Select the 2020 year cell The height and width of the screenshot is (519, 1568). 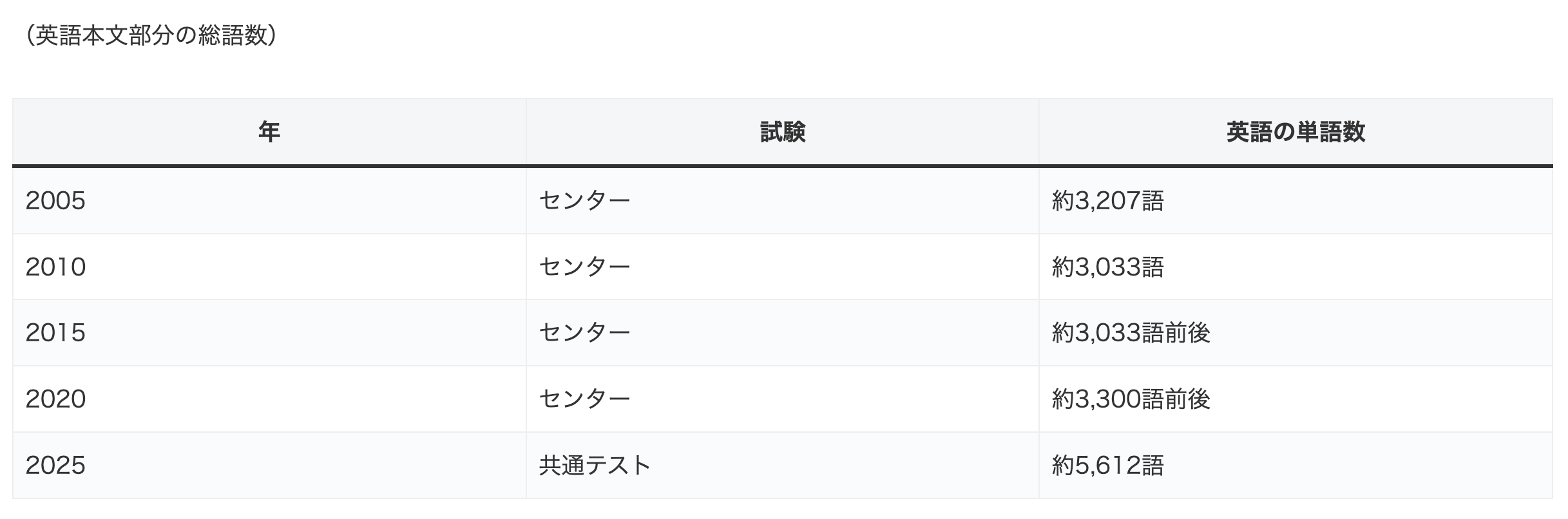[x=56, y=399]
